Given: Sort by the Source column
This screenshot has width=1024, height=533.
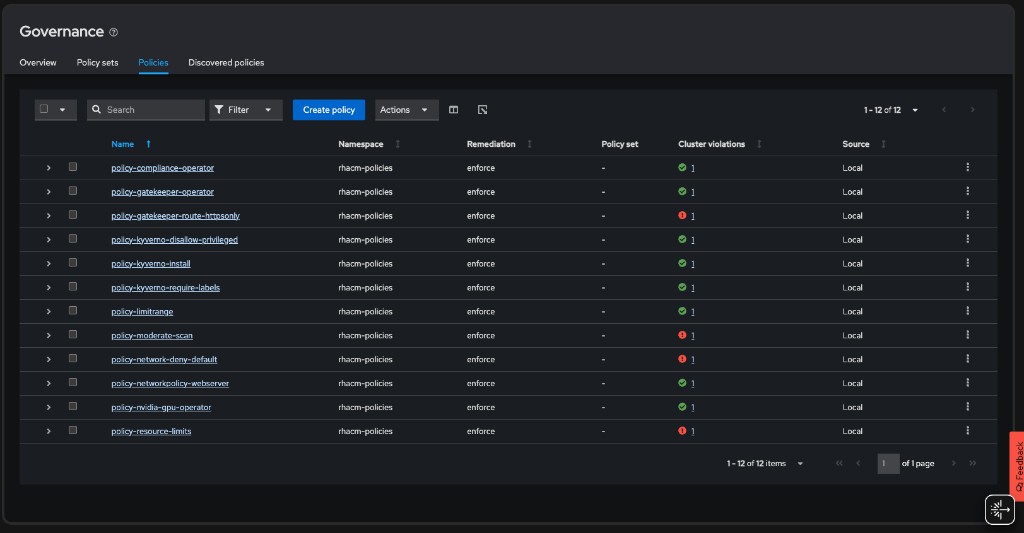Looking at the screenshot, I should (x=883, y=144).
